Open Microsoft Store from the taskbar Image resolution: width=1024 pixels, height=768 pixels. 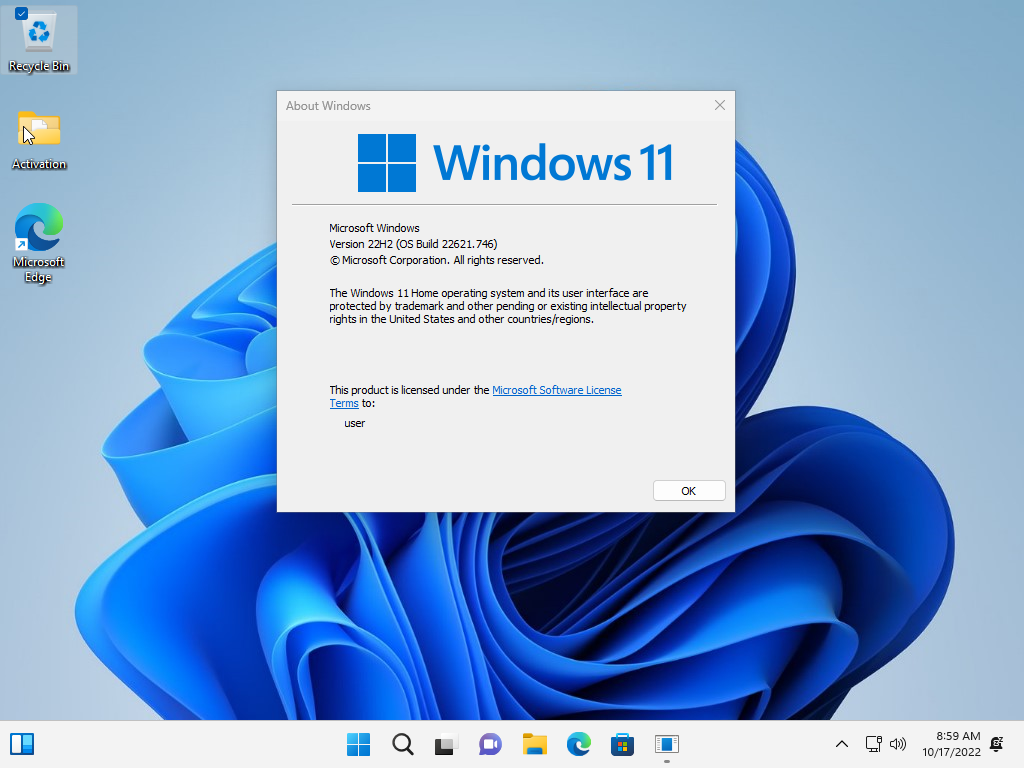point(623,744)
